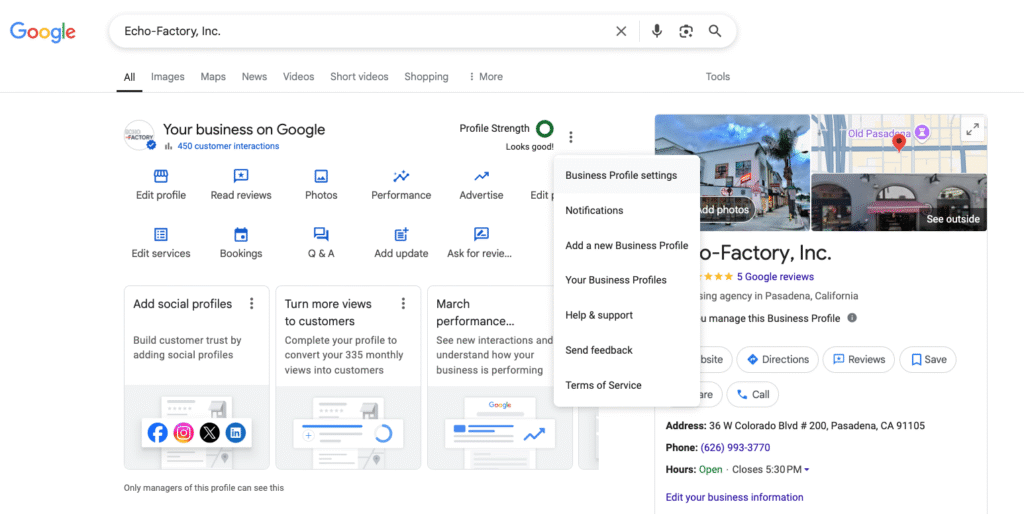Open the Add social profiles card
1024x514 pixels.
pyautogui.click(x=197, y=377)
